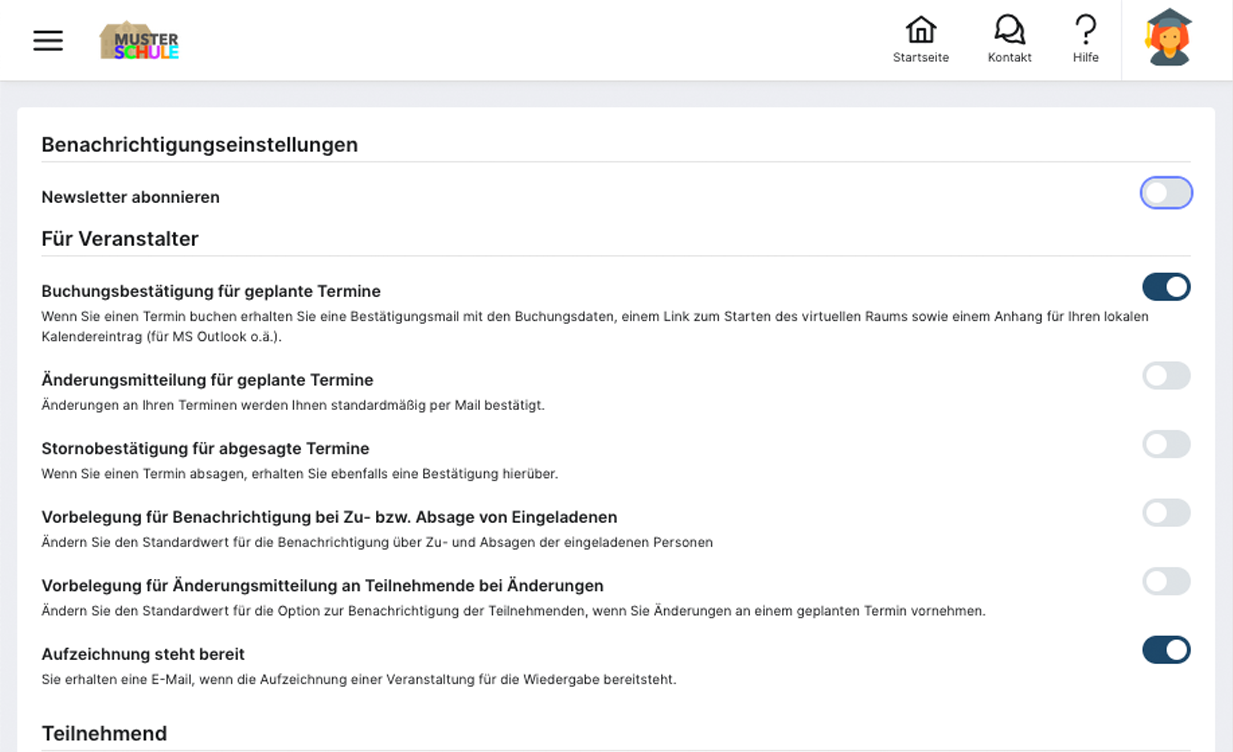Viewport: 1233px width, 752px height.
Task: Open the hamburger navigation menu
Action: [x=47, y=40]
